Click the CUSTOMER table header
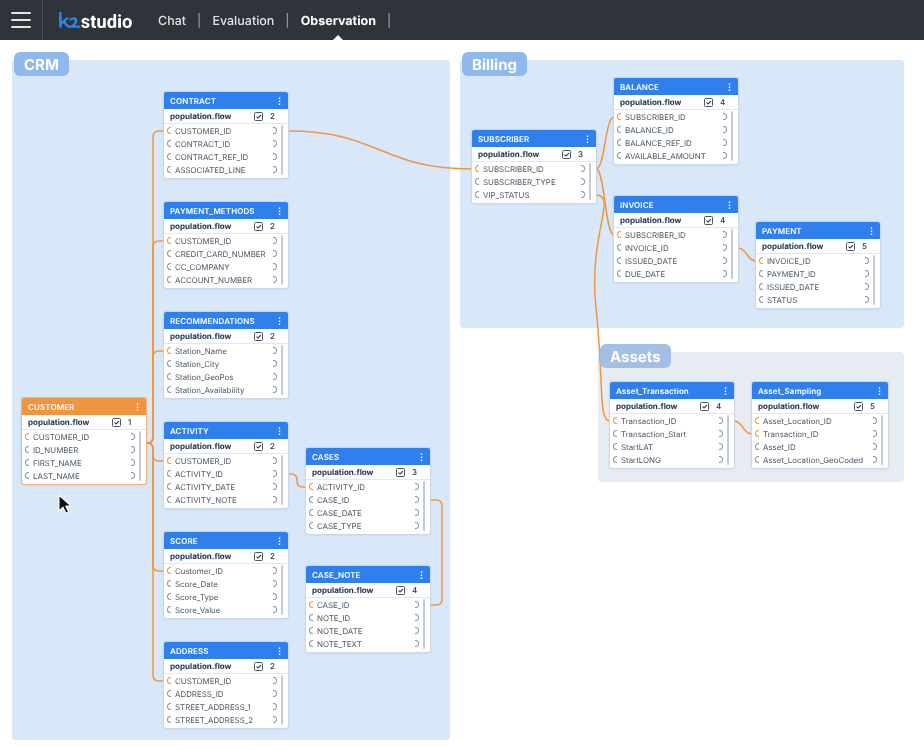The image size is (924, 750). point(84,407)
